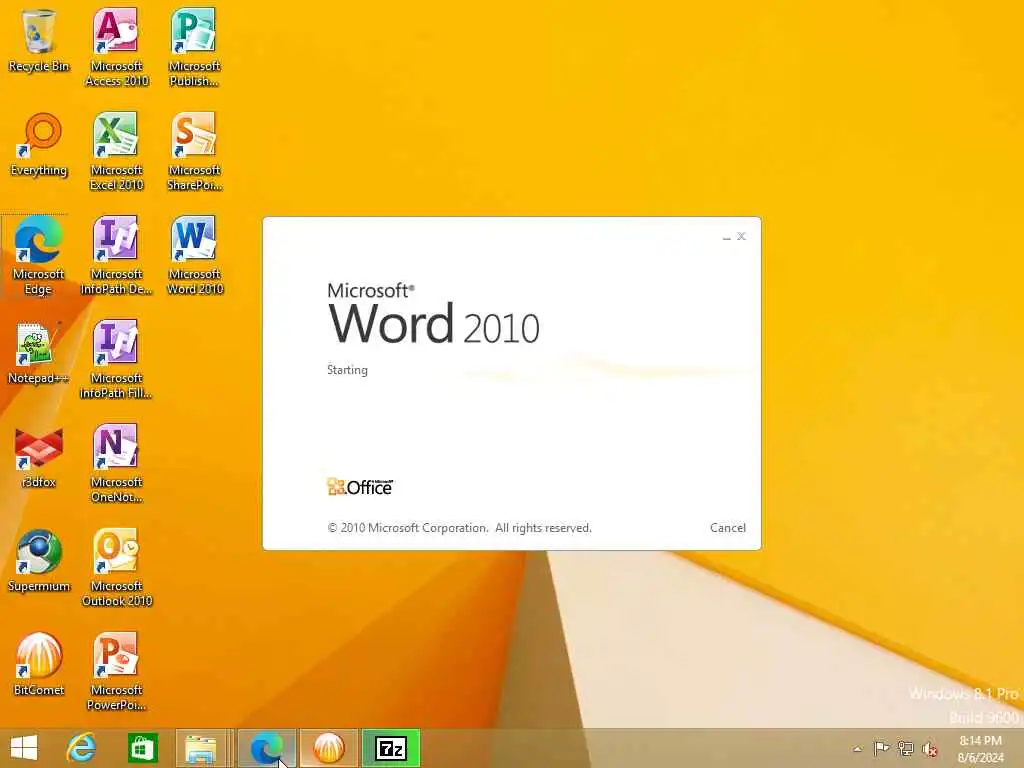Select the Microsoft OneNote desktop shortcut
This screenshot has height=768, width=1024.
coord(116,463)
